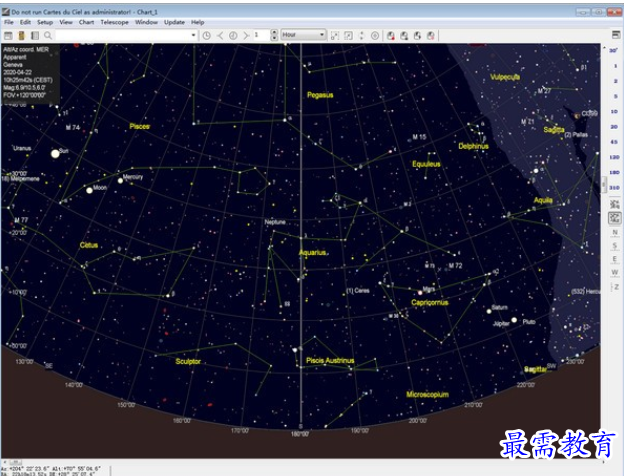Click the set time clock icon

tap(207, 35)
